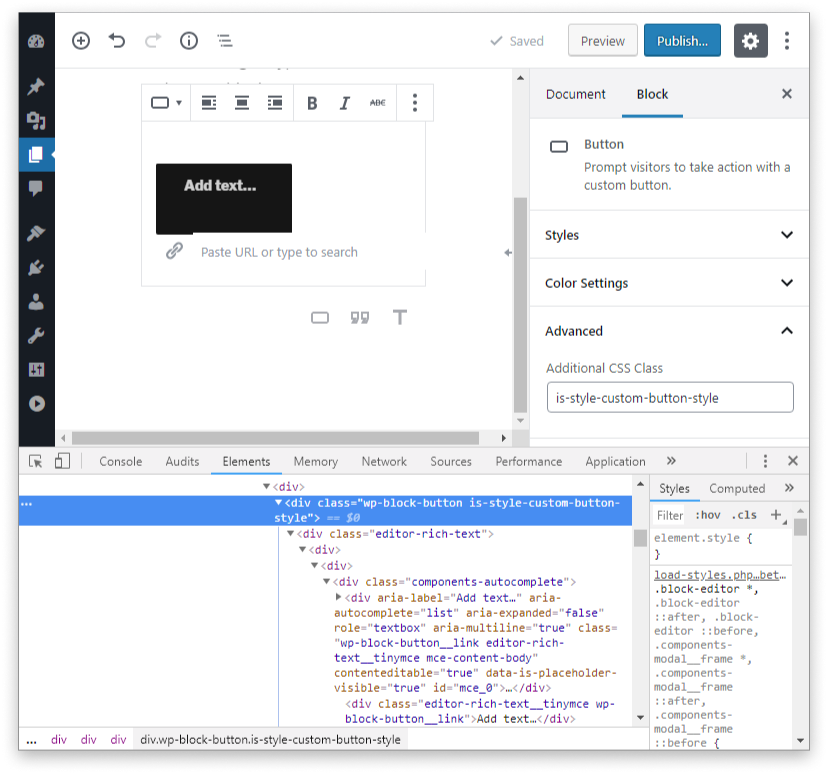Align the button to center
This screenshot has height=775, width=828.
(242, 103)
